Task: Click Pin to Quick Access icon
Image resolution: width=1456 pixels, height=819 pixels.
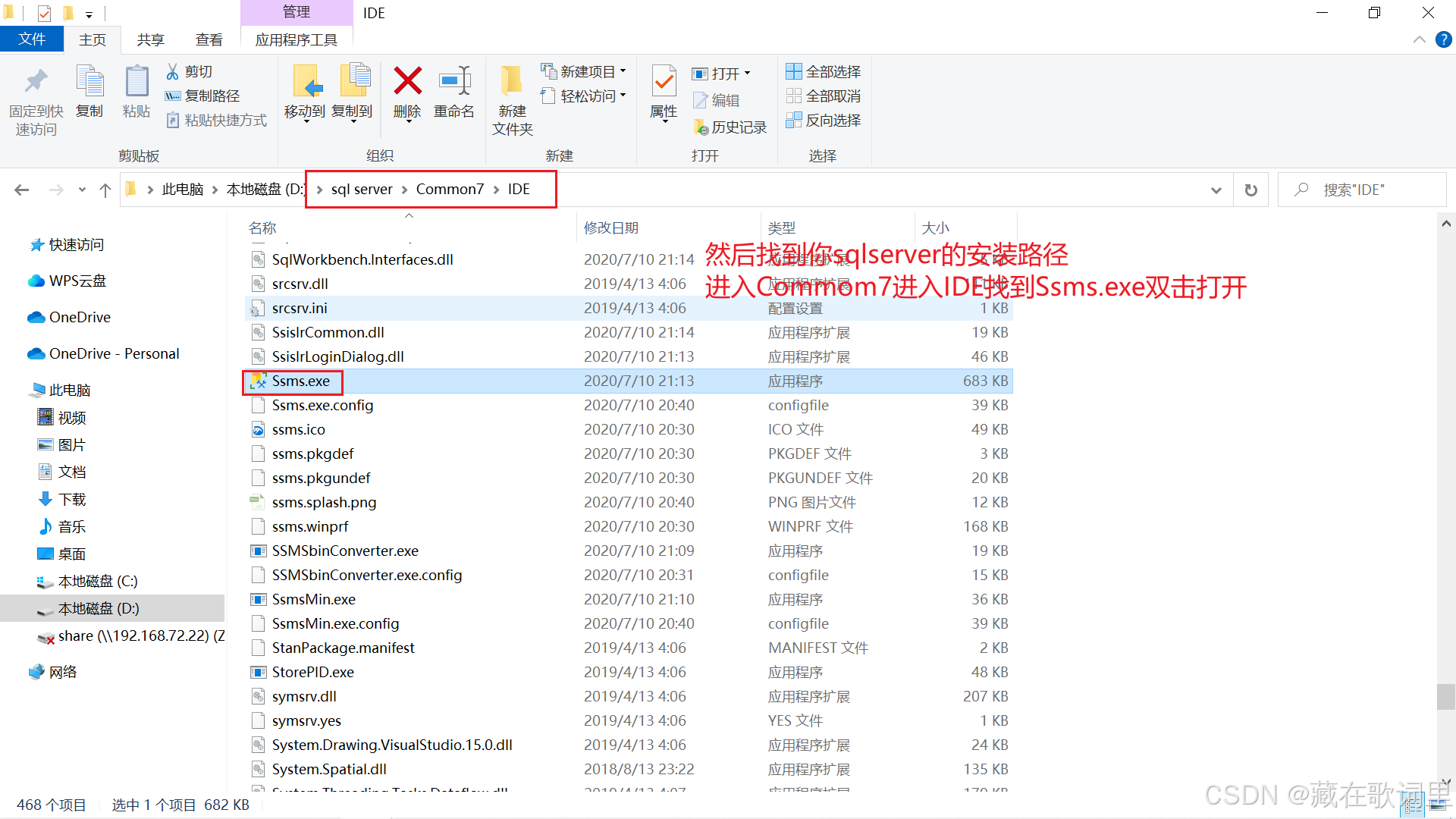Action: point(36,81)
